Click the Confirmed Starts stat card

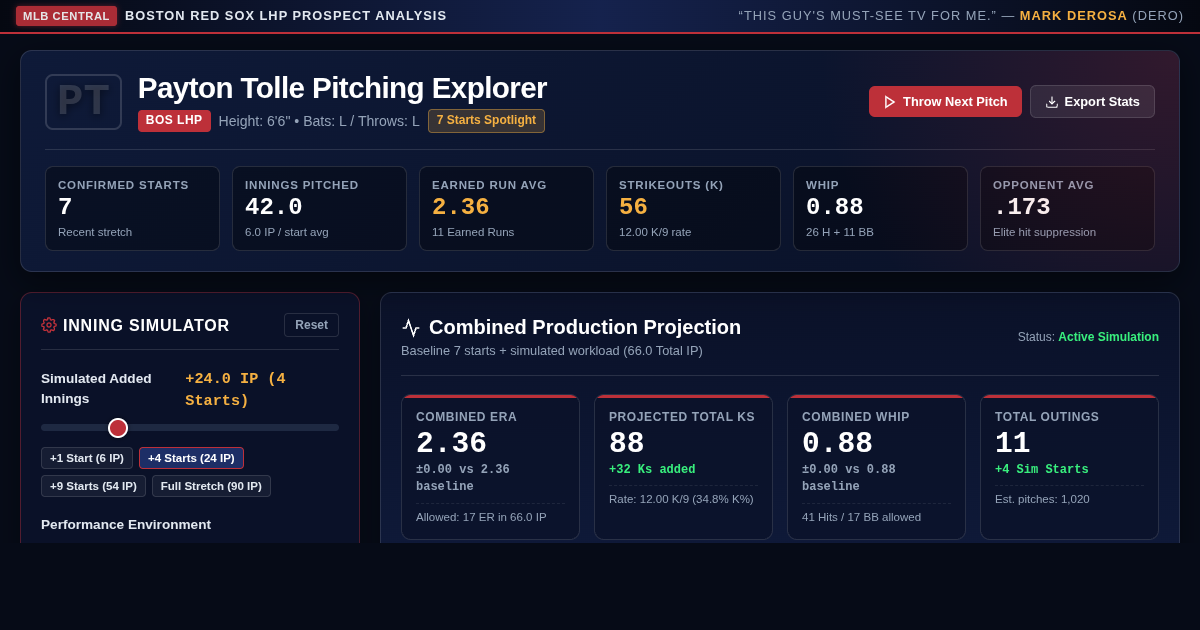[132, 208]
